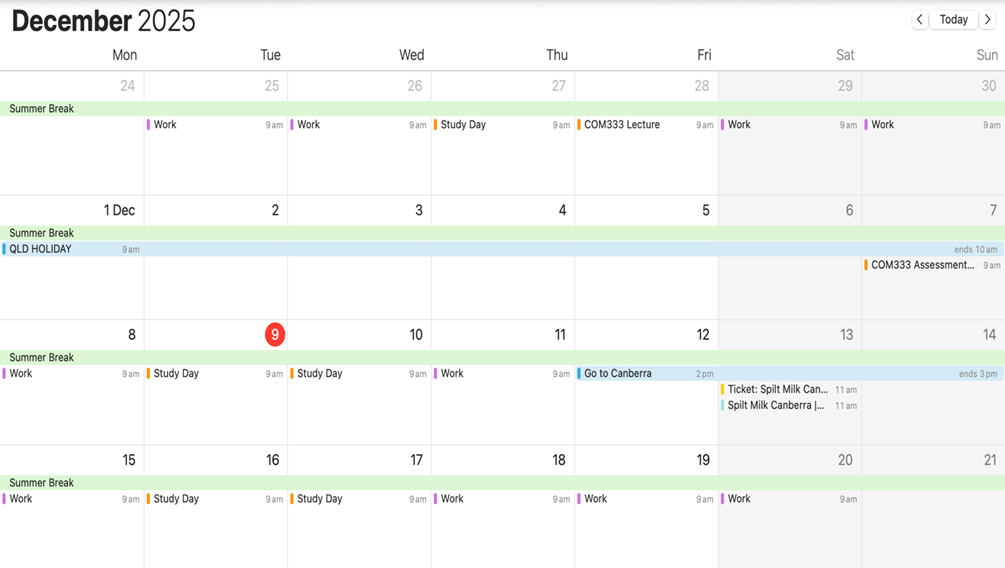Open the Work event on Monday the 8th
This screenshot has height=568, width=1005.
[x=21, y=374]
